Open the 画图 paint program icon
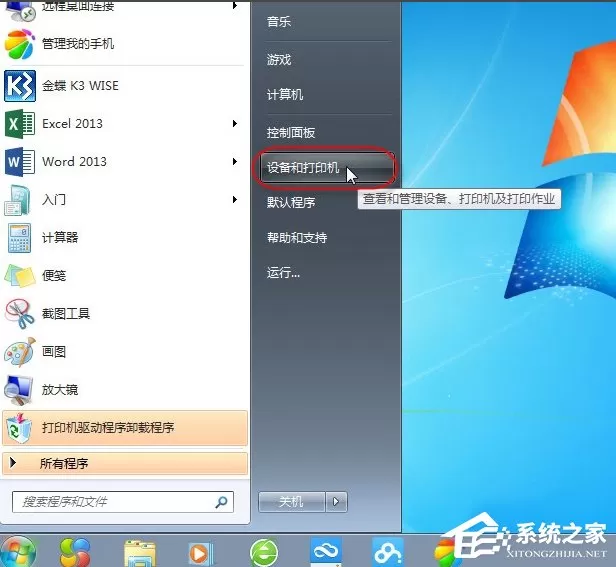This screenshot has width=616, height=567. tap(20, 352)
